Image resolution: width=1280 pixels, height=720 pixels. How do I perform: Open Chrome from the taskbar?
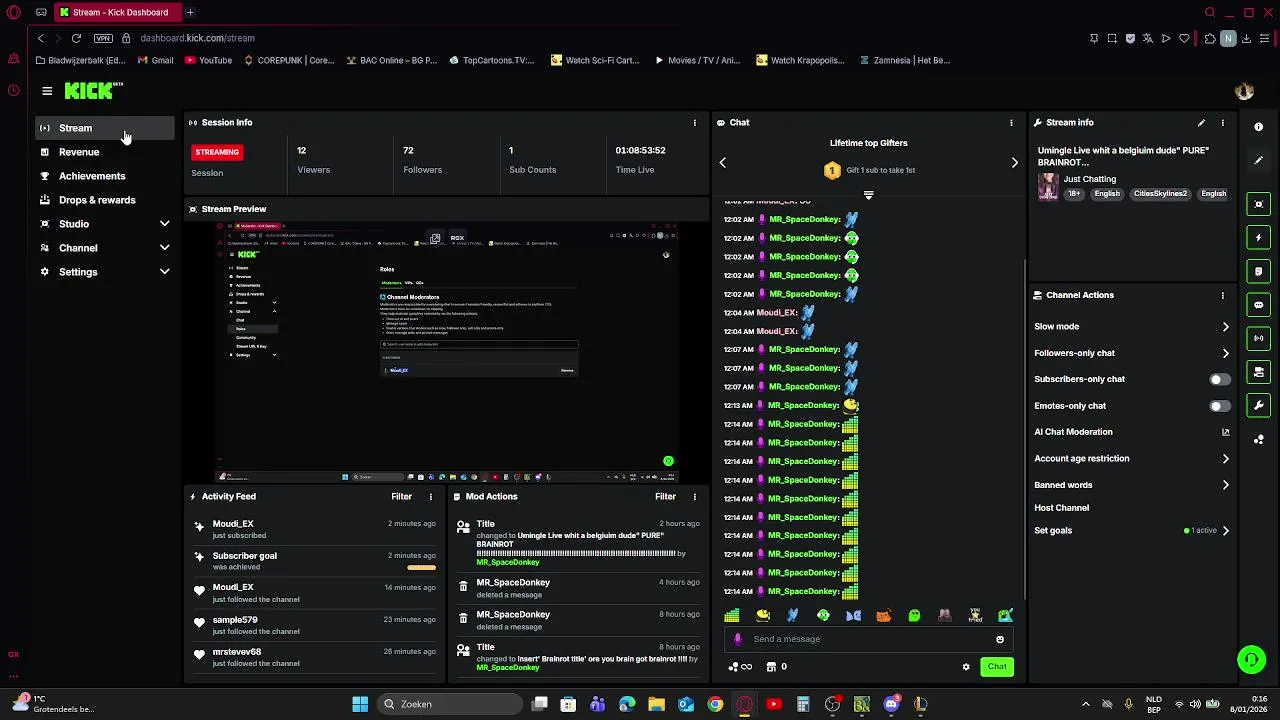point(715,705)
